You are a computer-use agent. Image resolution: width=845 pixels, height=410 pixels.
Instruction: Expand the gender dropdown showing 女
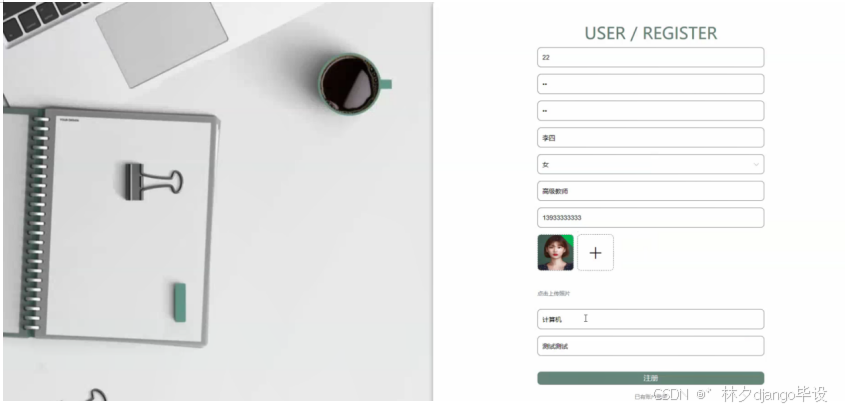pyautogui.click(x=650, y=164)
